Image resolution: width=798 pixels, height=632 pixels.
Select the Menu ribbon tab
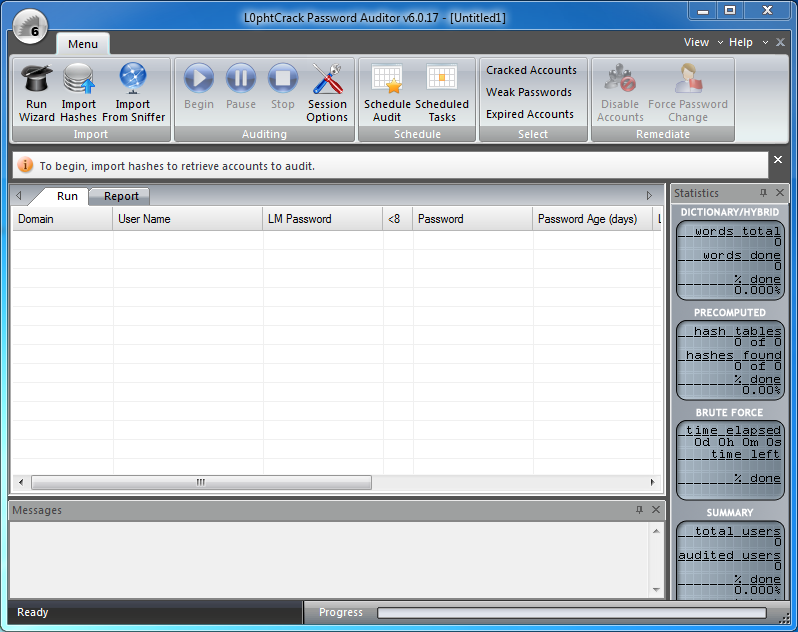pyautogui.click(x=83, y=44)
